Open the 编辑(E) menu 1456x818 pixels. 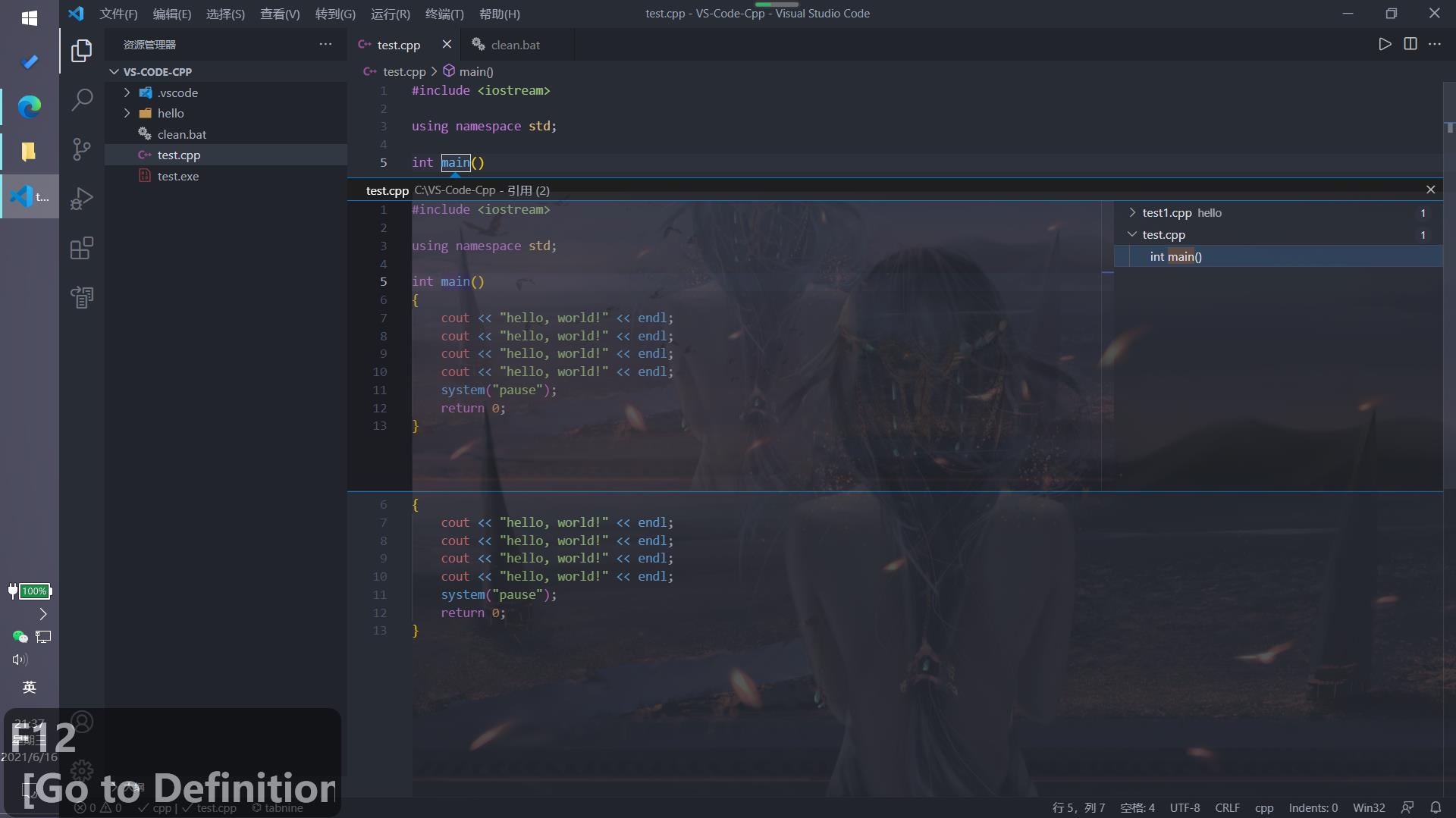tap(172, 14)
